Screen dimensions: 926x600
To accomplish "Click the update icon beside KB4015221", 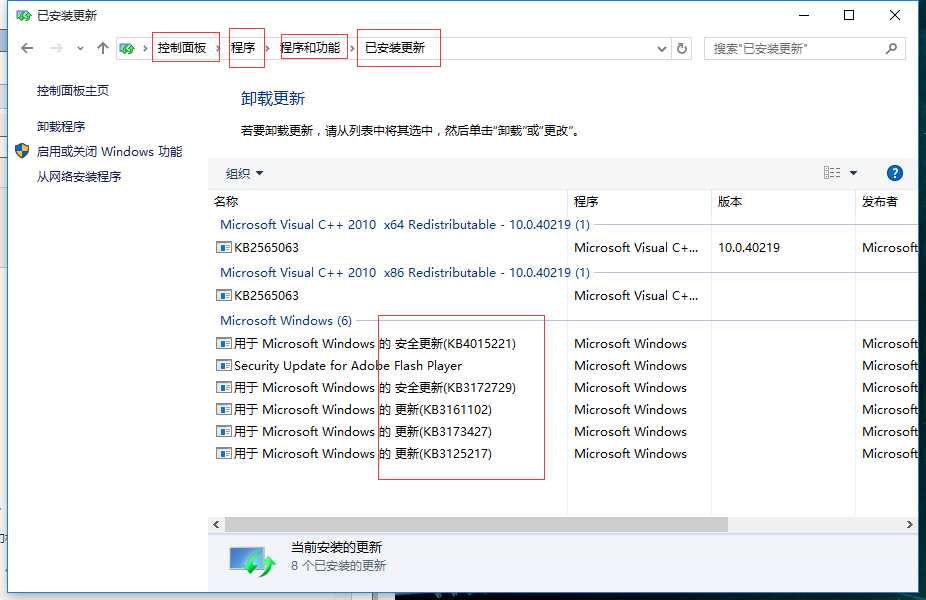I will (223, 343).
